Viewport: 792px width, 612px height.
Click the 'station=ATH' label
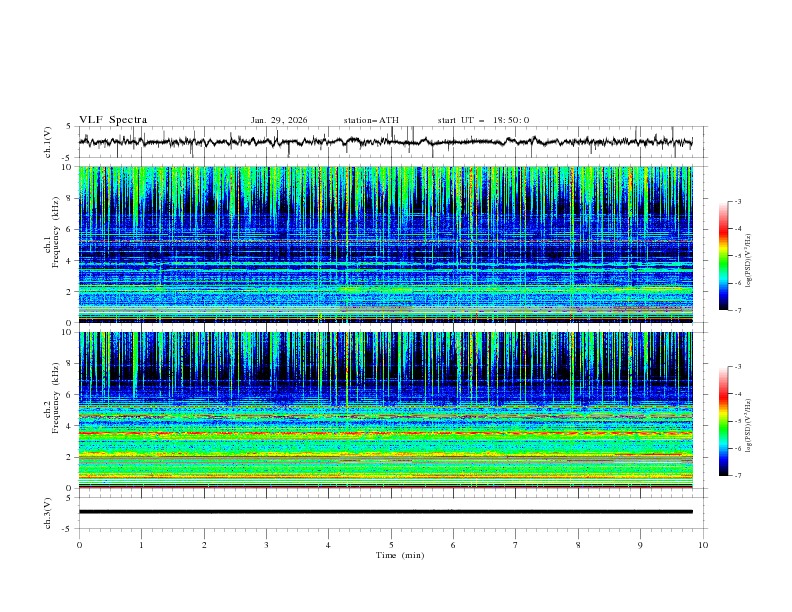tap(371, 120)
